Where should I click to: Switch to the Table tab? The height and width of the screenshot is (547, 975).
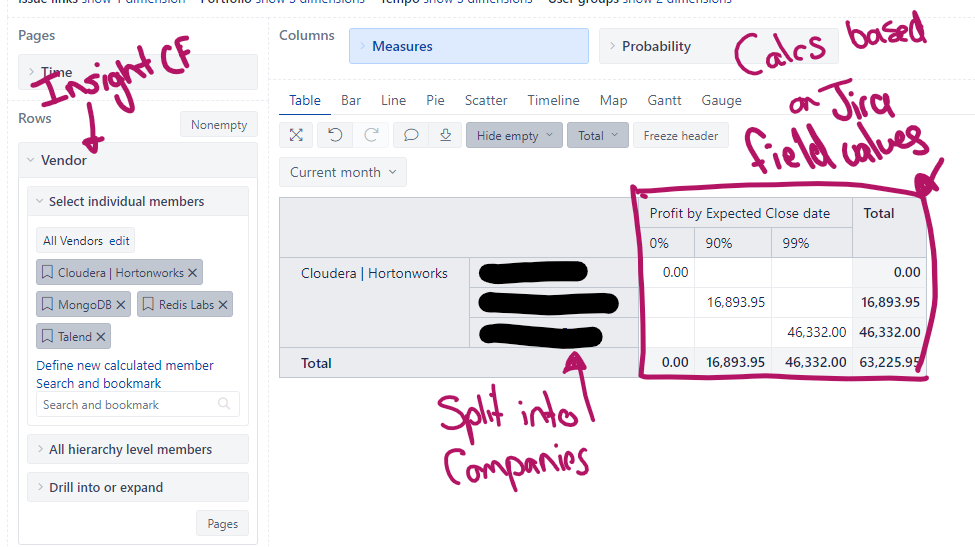tap(305, 100)
